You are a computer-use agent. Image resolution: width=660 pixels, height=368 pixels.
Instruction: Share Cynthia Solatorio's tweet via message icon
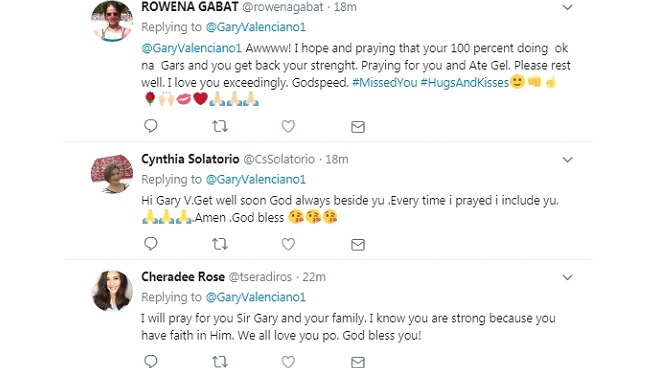[x=358, y=245]
